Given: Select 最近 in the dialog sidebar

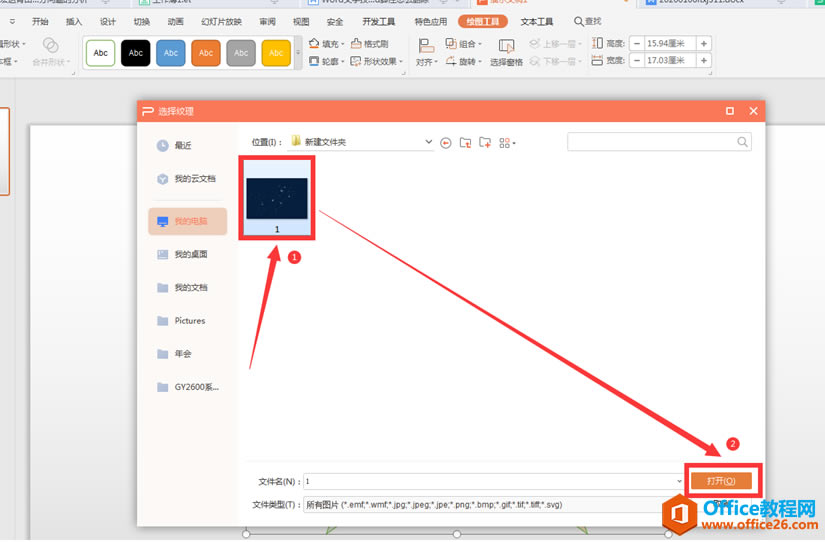Looking at the screenshot, I should click(x=188, y=145).
